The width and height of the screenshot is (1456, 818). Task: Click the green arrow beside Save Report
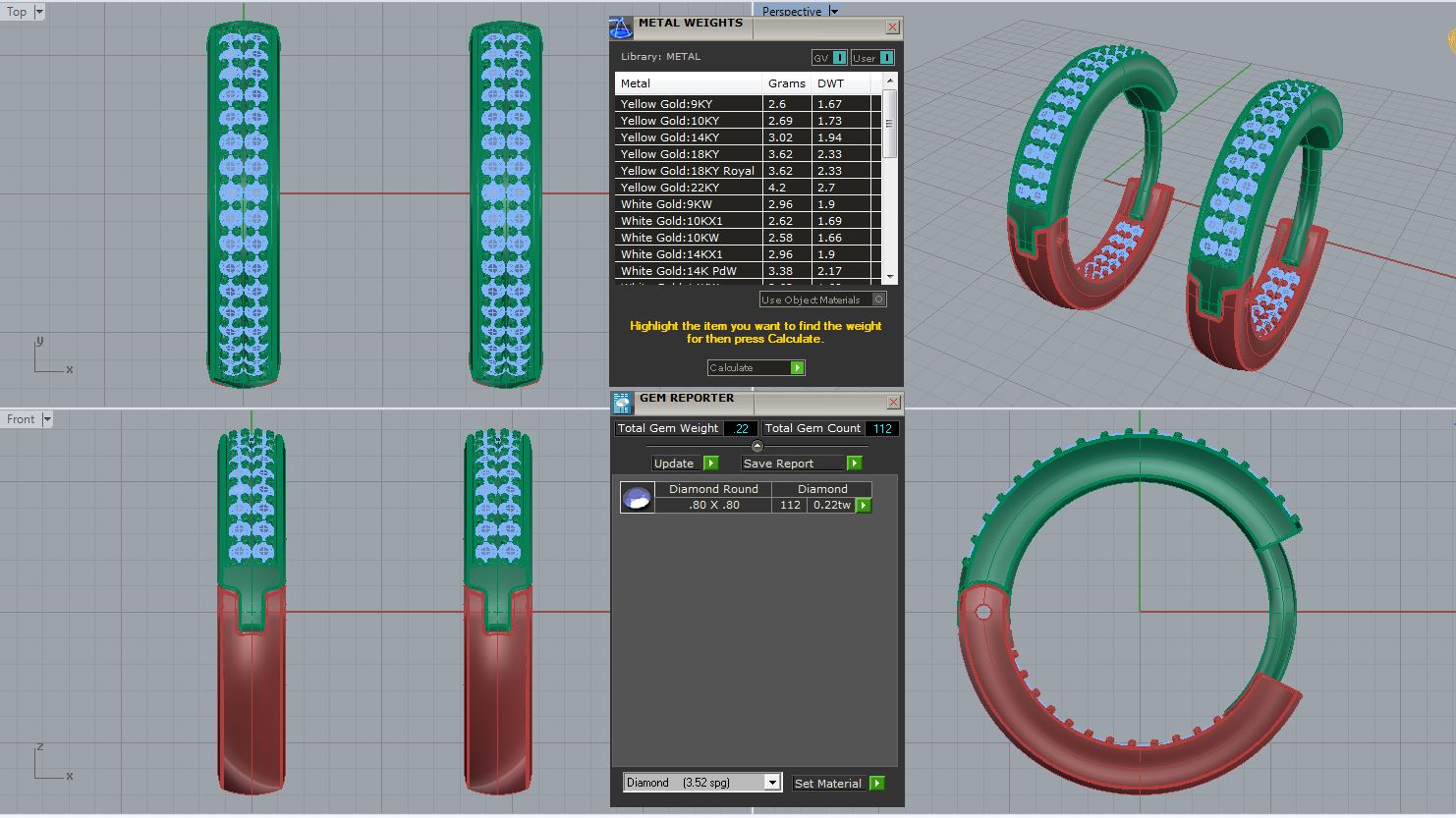(854, 464)
